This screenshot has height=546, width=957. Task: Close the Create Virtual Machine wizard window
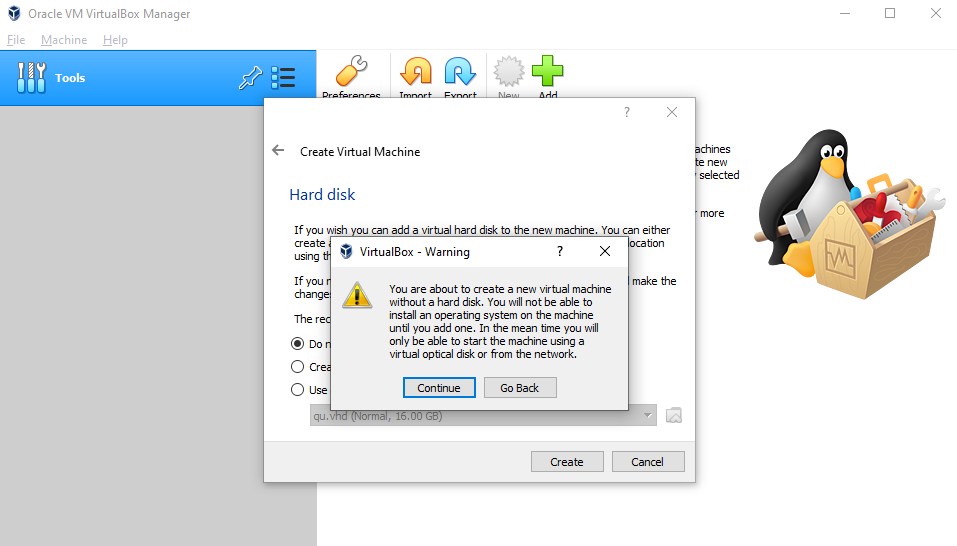pyautogui.click(x=672, y=112)
